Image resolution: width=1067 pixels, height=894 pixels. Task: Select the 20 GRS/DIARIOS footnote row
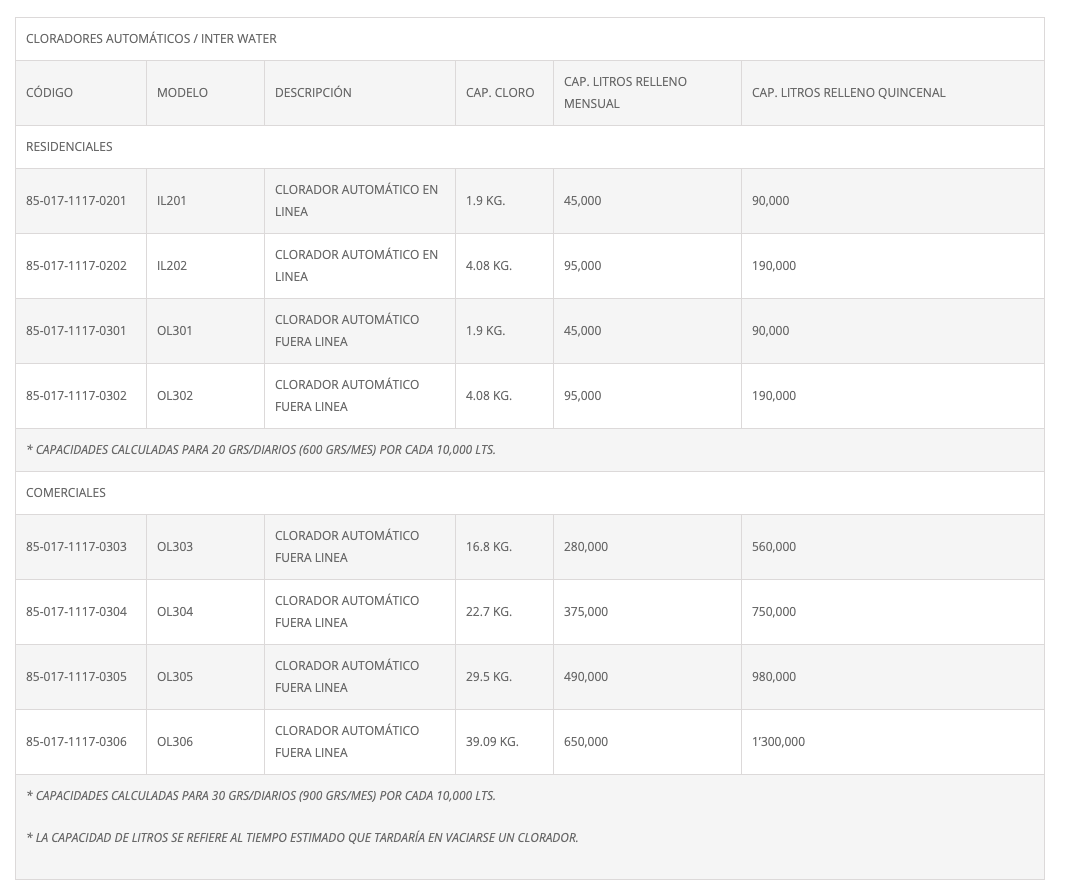point(530,450)
